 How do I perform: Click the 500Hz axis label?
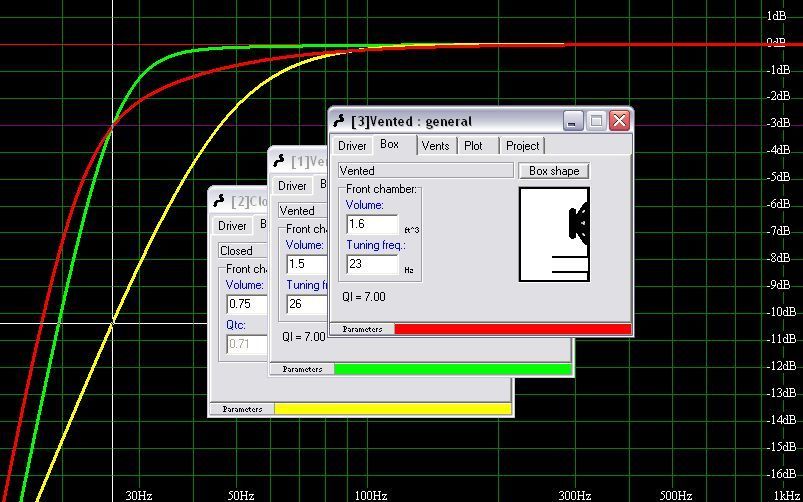(x=676, y=495)
